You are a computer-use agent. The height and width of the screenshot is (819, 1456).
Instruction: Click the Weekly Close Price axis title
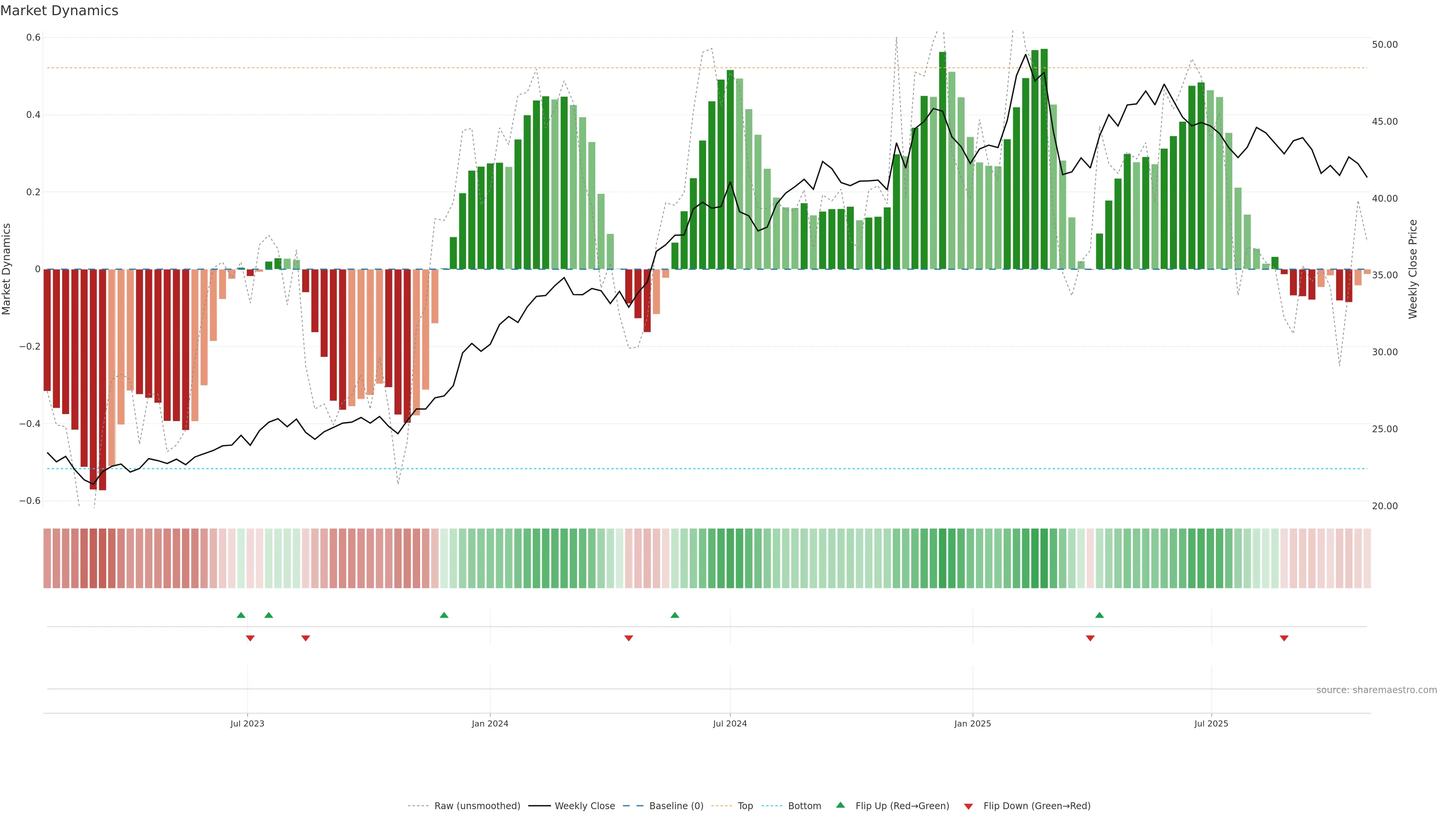[1412, 269]
